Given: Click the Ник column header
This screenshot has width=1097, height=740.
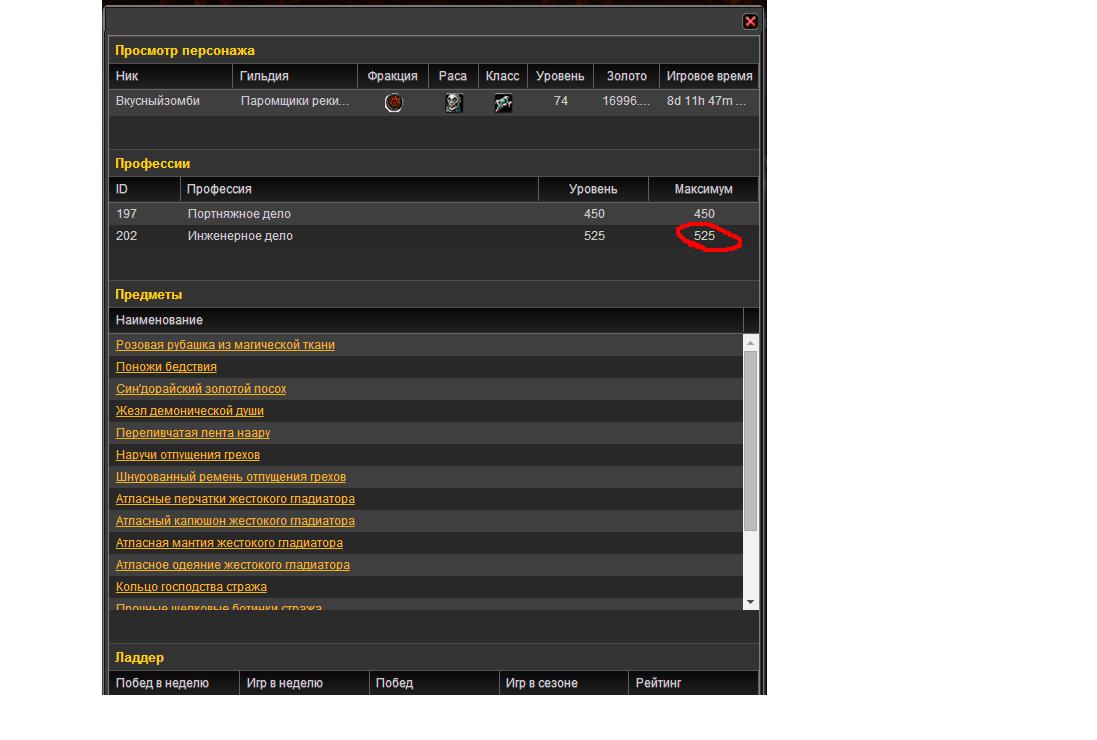Looking at the screenshot, I should (170, 76).
